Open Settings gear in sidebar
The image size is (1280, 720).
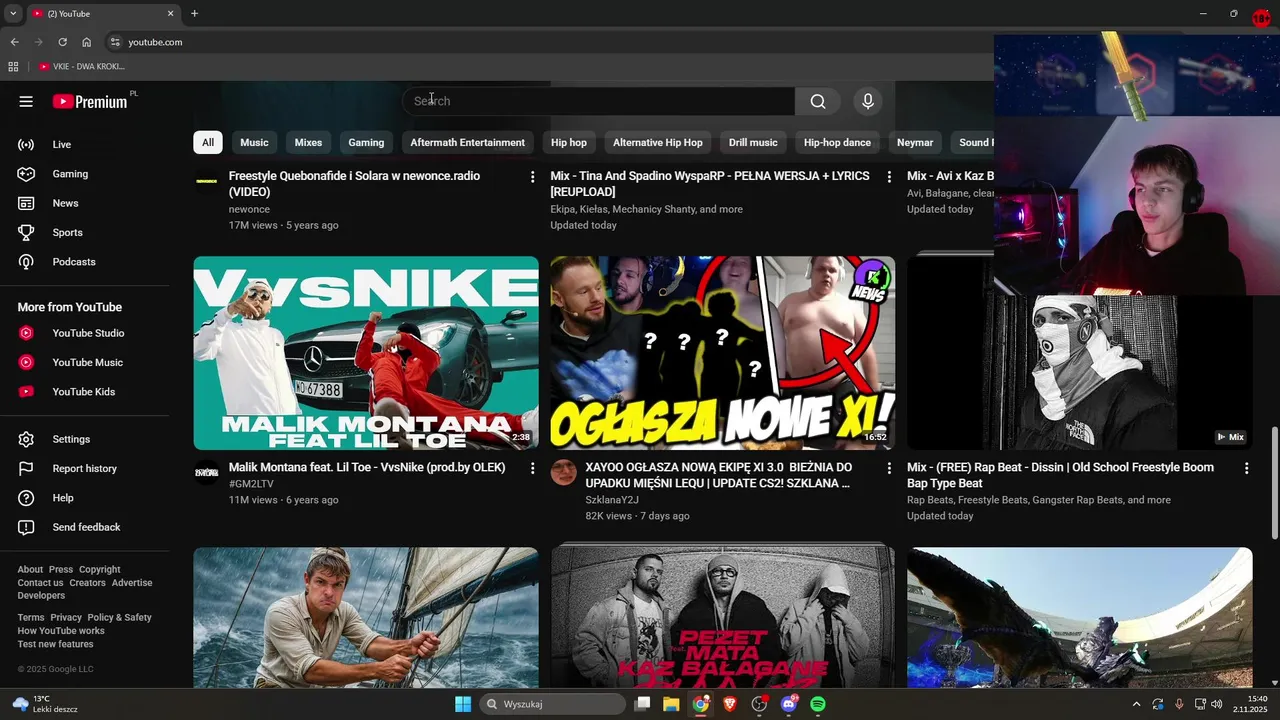click(26, 439)
